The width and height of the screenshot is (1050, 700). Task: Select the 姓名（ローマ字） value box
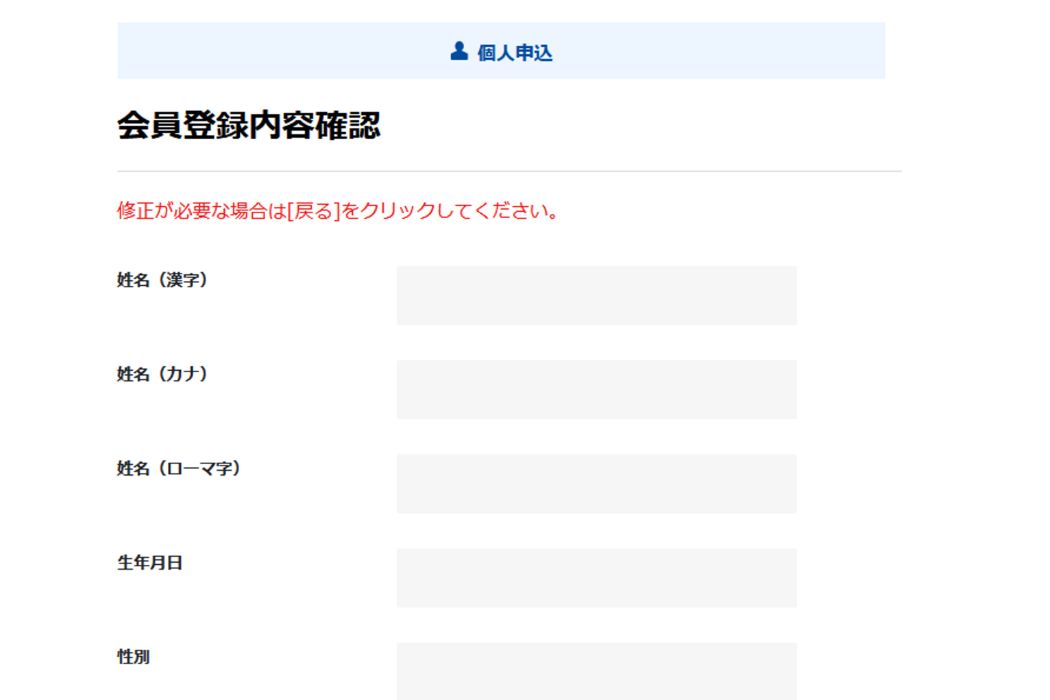(597, 484)
